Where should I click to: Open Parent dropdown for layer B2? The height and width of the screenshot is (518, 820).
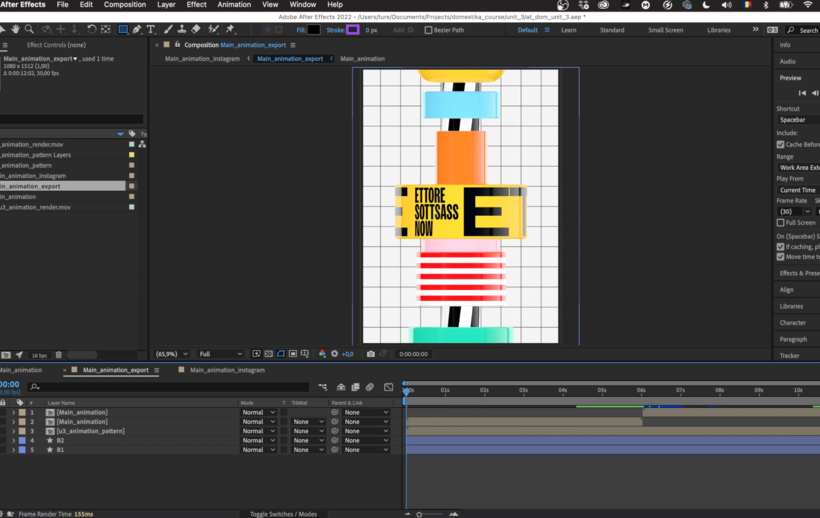pyautogui.click(x=366, y=441)
